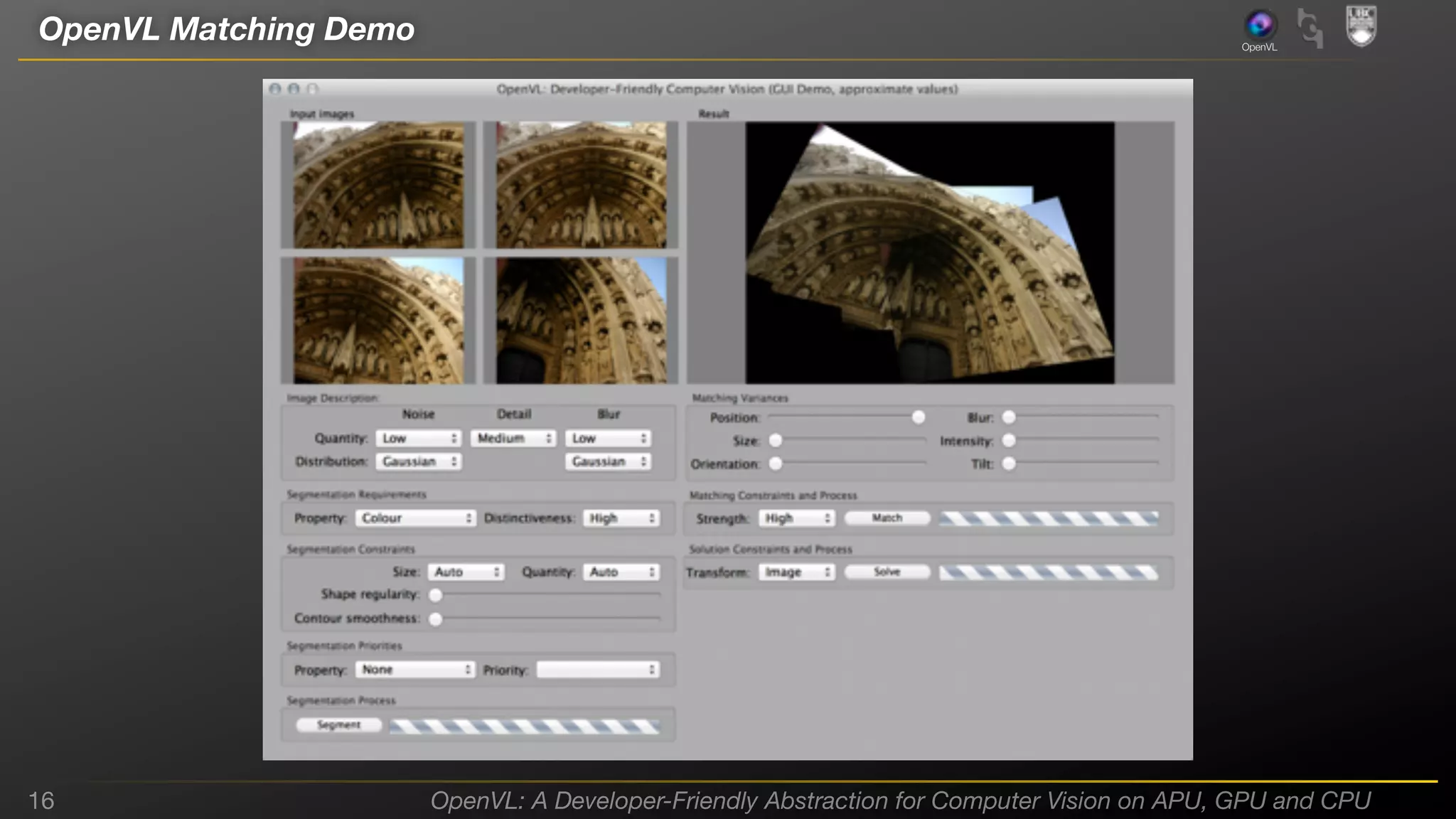
Task: Click the "Segmentation Requirements" section label
Action: (356, 494)
